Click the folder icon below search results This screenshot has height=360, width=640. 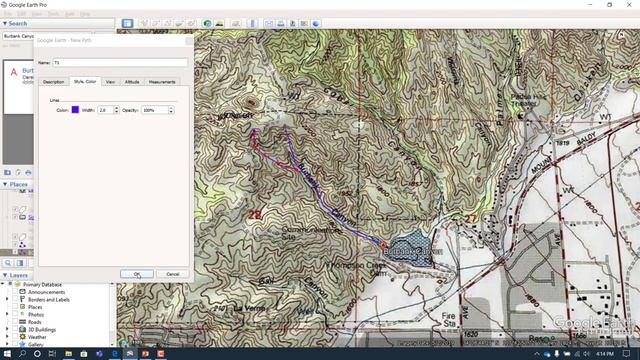coord(7,172)
